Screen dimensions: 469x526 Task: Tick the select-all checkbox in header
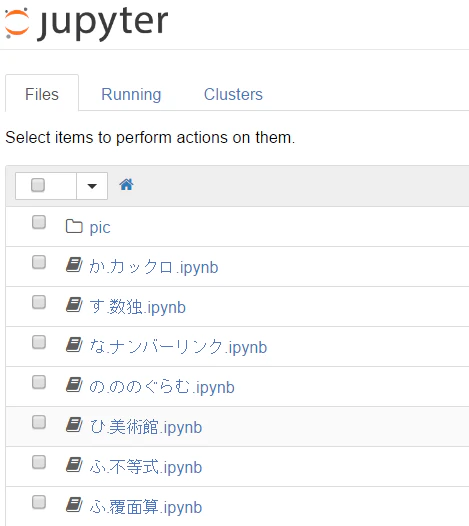(x=38, y=185)
